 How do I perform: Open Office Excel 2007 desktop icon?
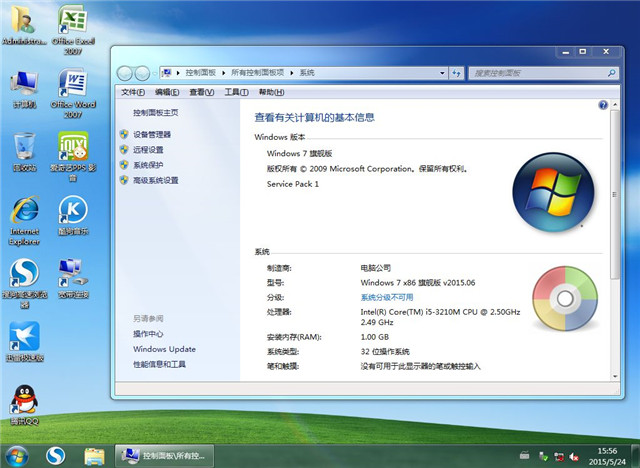pyautogui.click(x=72, y=24)
